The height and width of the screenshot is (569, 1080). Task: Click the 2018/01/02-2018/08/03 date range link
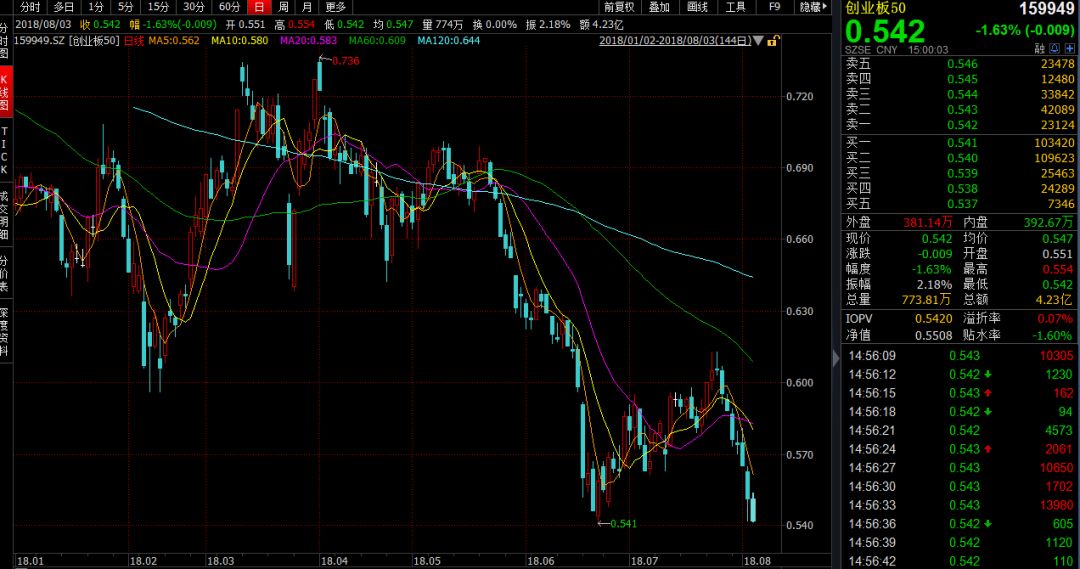(678, 41)
